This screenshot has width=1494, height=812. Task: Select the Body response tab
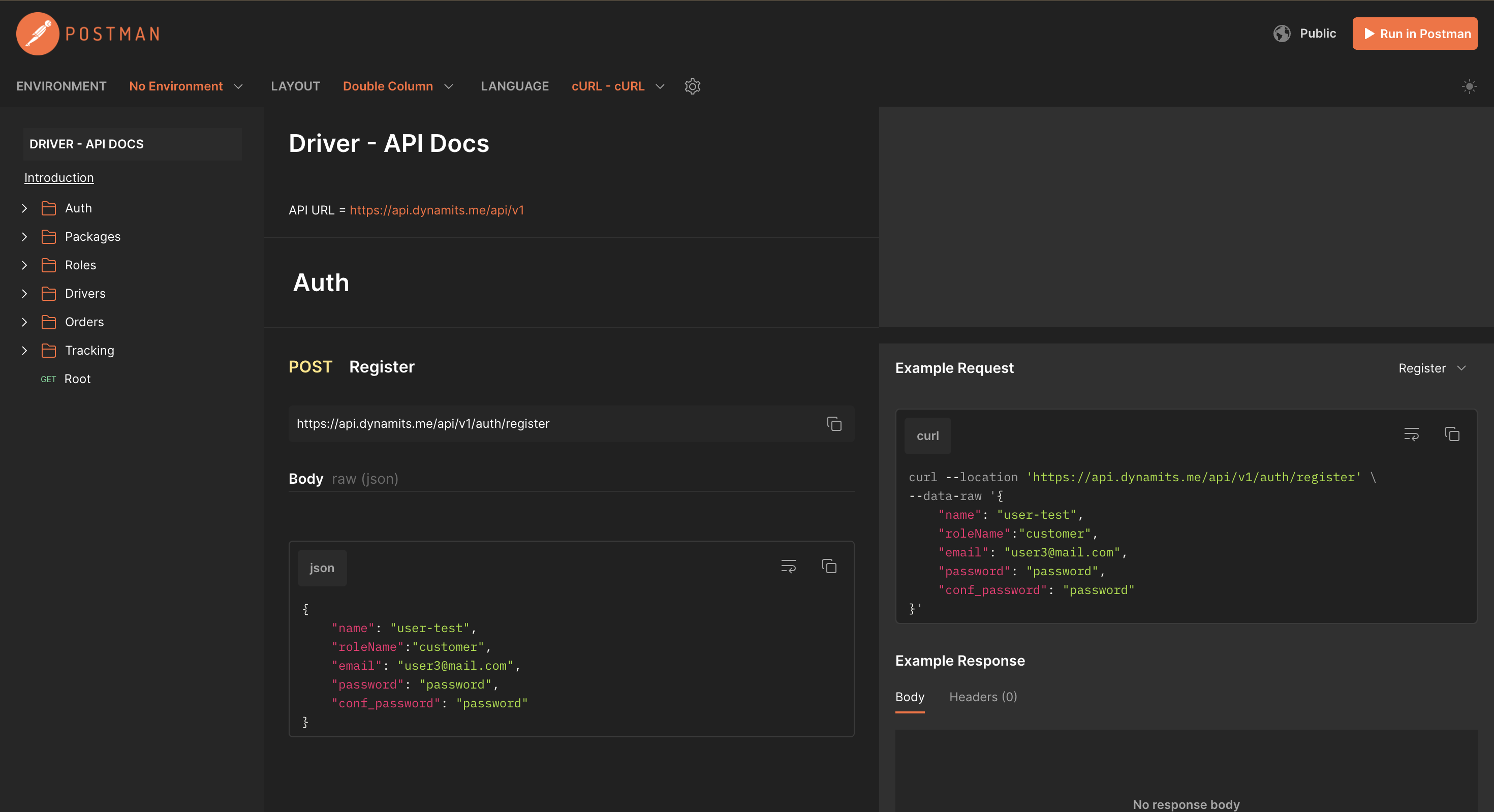click(910, 697)
